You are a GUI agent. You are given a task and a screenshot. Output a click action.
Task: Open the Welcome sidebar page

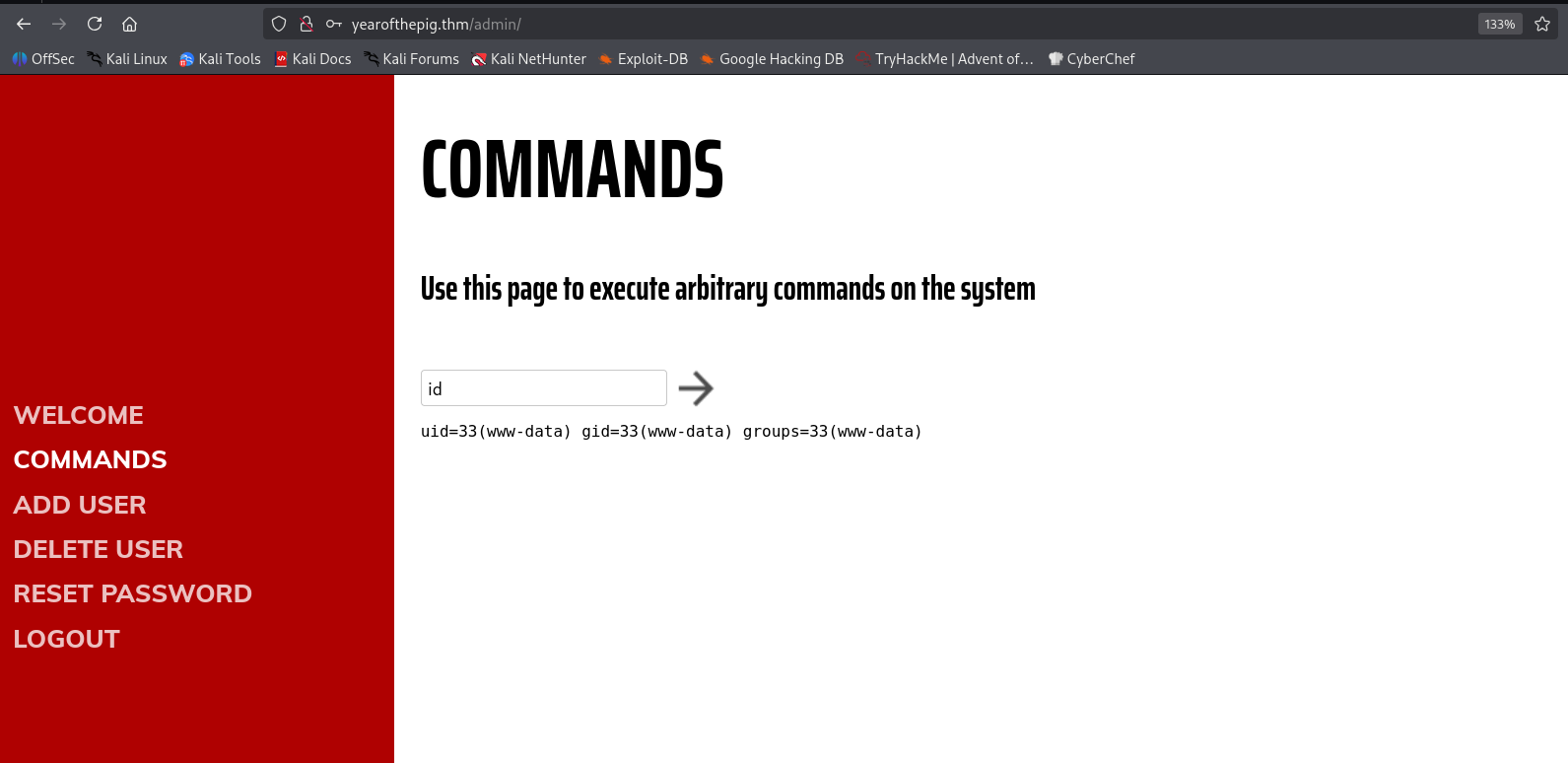click(x=79, y=415)
